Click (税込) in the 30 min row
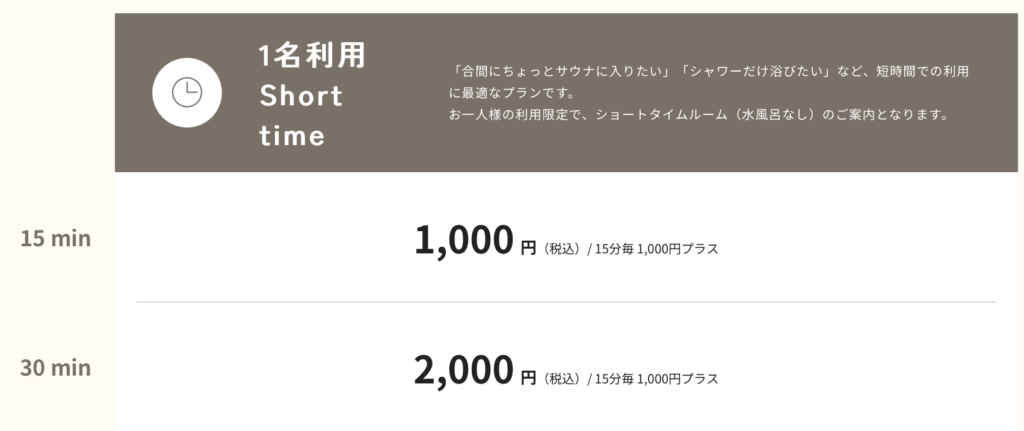The image size is (1024, 431). click(x=562, y=379)
